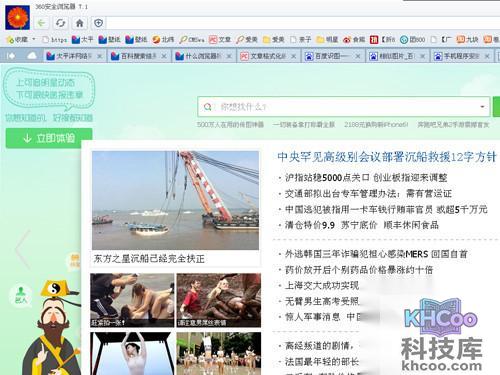Open the mud wrestling photo thumbnail
This screenshot has height=375, width=500.
[x=219, y=300]
